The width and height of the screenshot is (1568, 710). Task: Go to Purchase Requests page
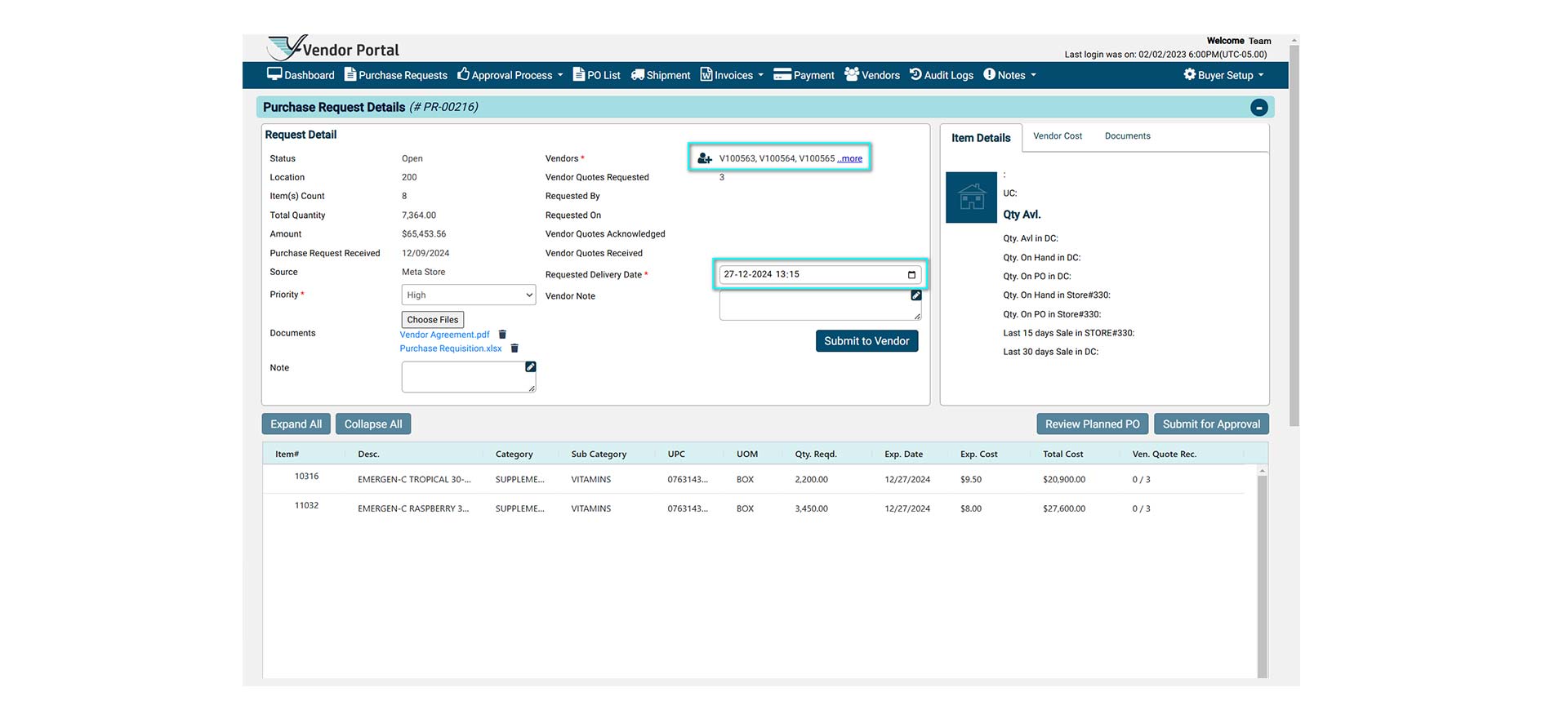[396, 75]
